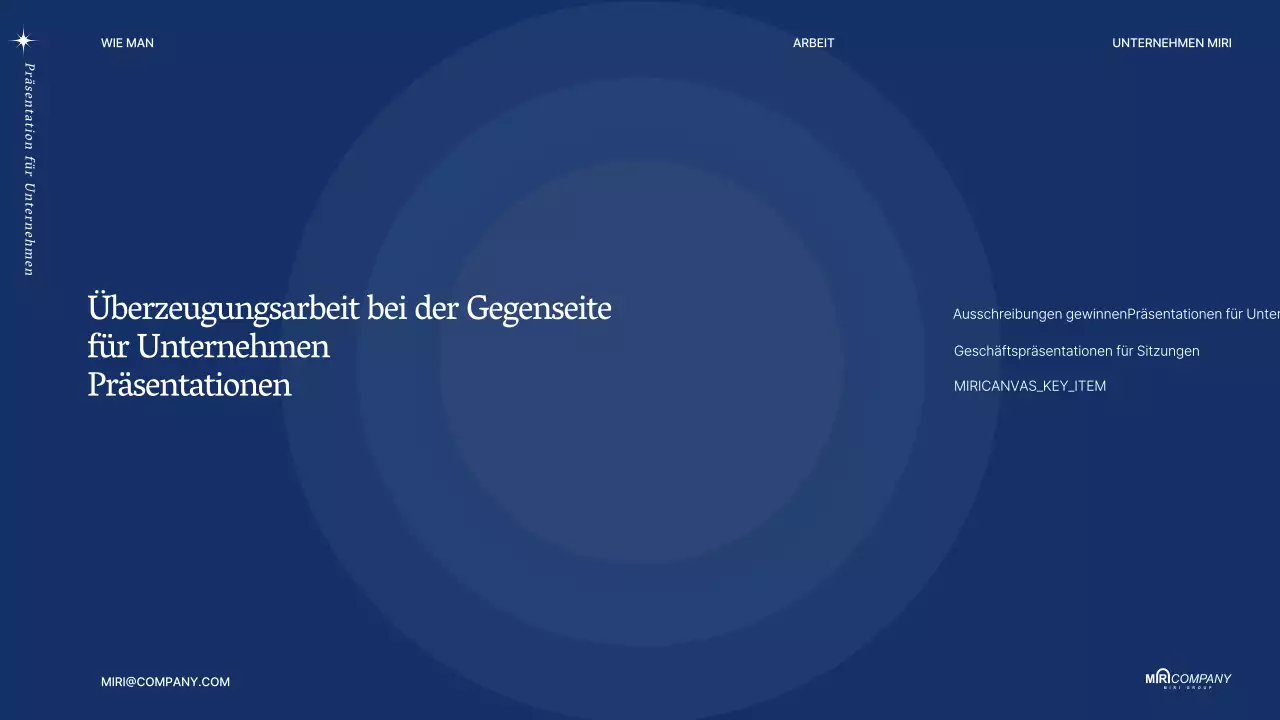Click the MIRICANVAS_KEY_ITEM placeholder
The height and width of the screenshot is (720, 1280).
click(x=1030, y=386)
